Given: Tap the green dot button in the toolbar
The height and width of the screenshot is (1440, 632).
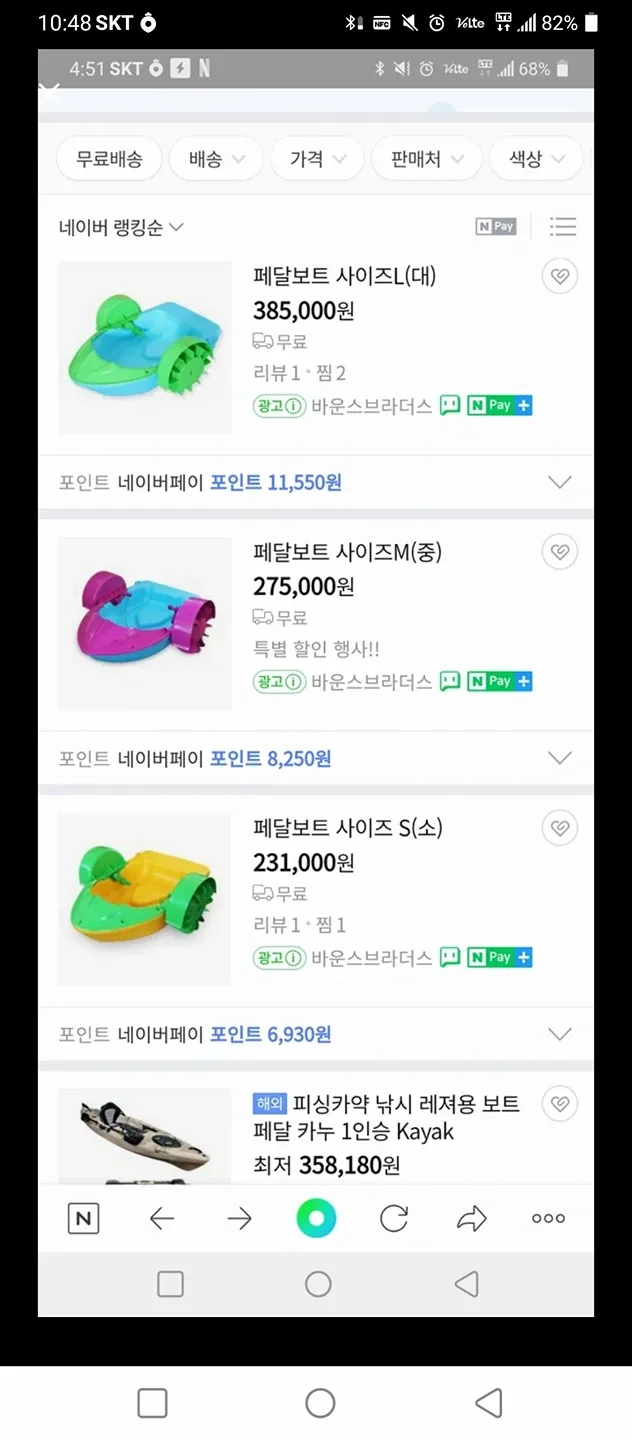Looking at the screenshot, I should point(316,1218).
